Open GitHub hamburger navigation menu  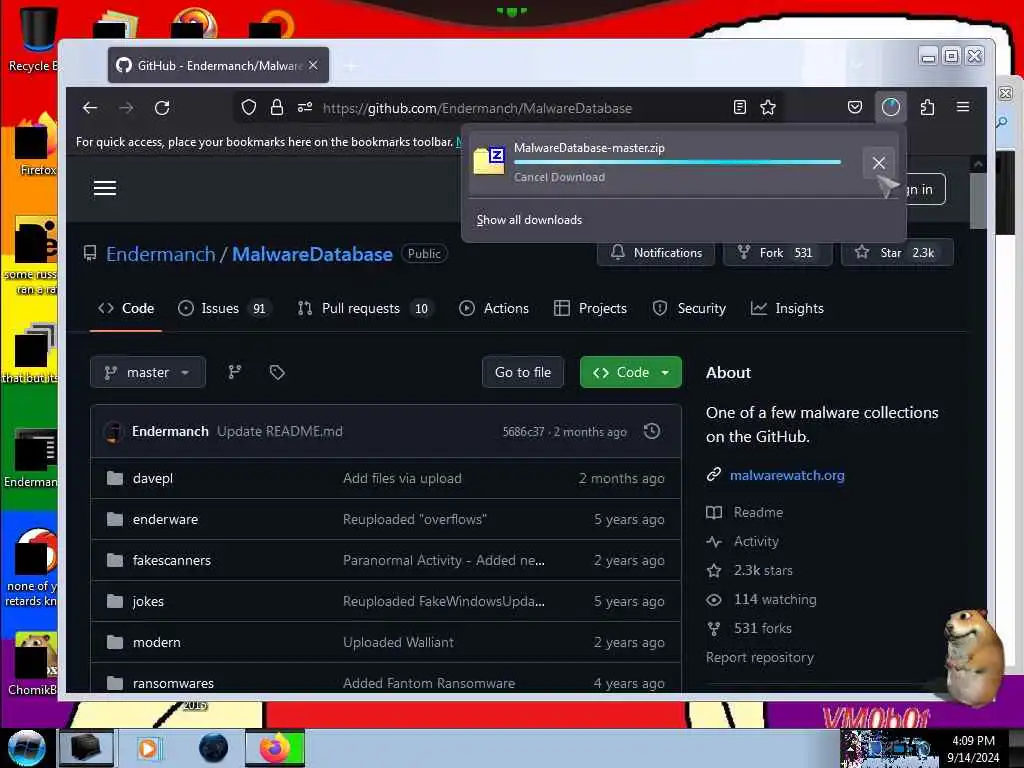coord(104,189)
